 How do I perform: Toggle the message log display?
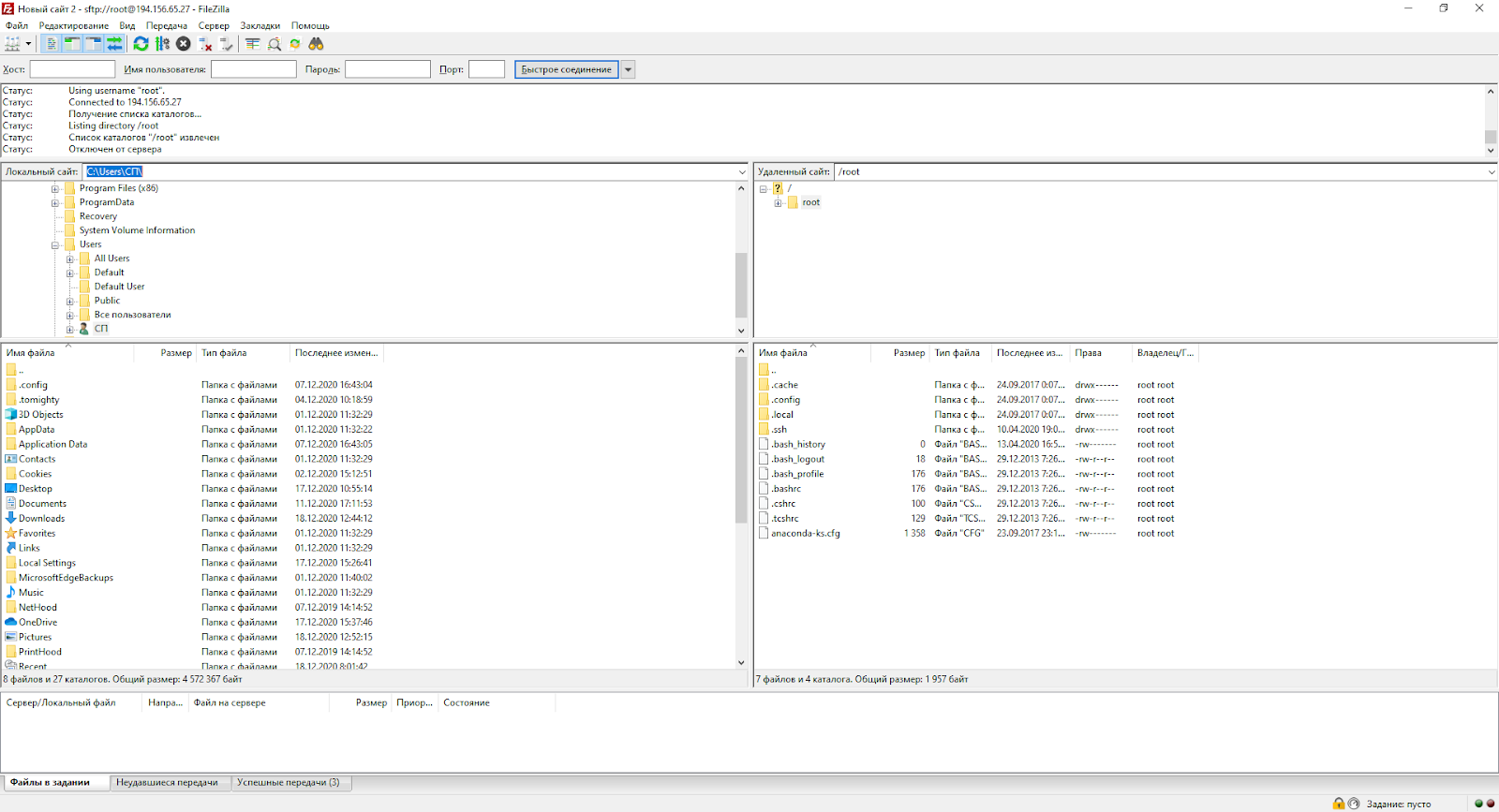(x=52, y=44)
